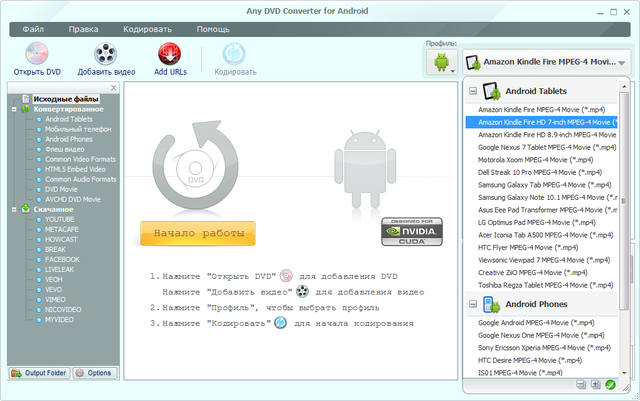The height and width of the screenshot is (401, 640).
Task: Choose Acer Iconia Tab A500 profile
Action: pyautogui.click(x=542, y=235)
